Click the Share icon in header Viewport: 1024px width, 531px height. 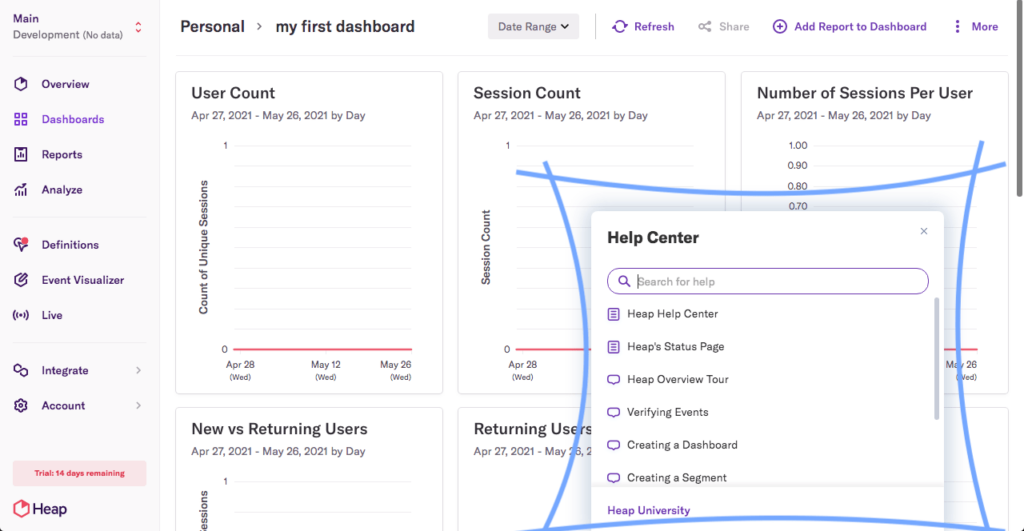click(705, 27)
